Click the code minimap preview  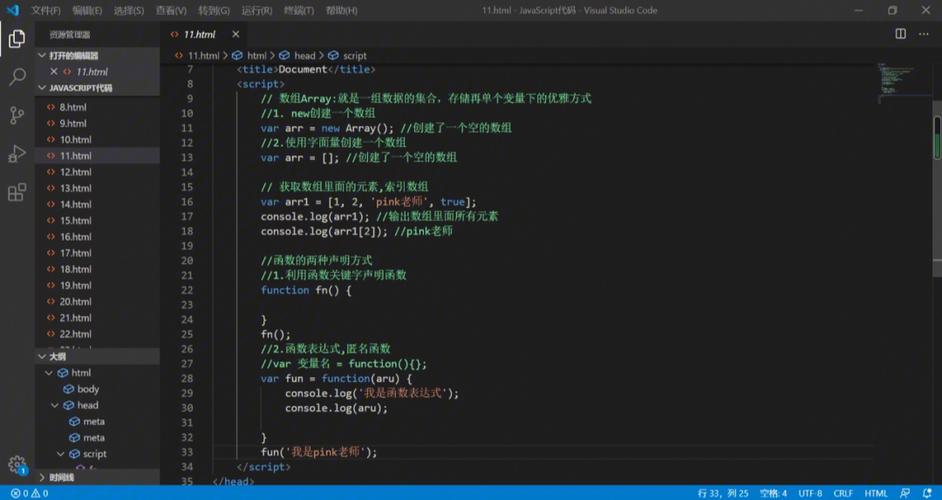tap(898, 81)
